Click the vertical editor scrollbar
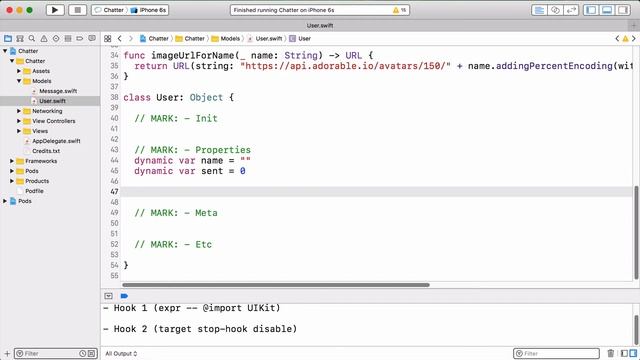The image size is (640, 360). click(x=636, y=233)
